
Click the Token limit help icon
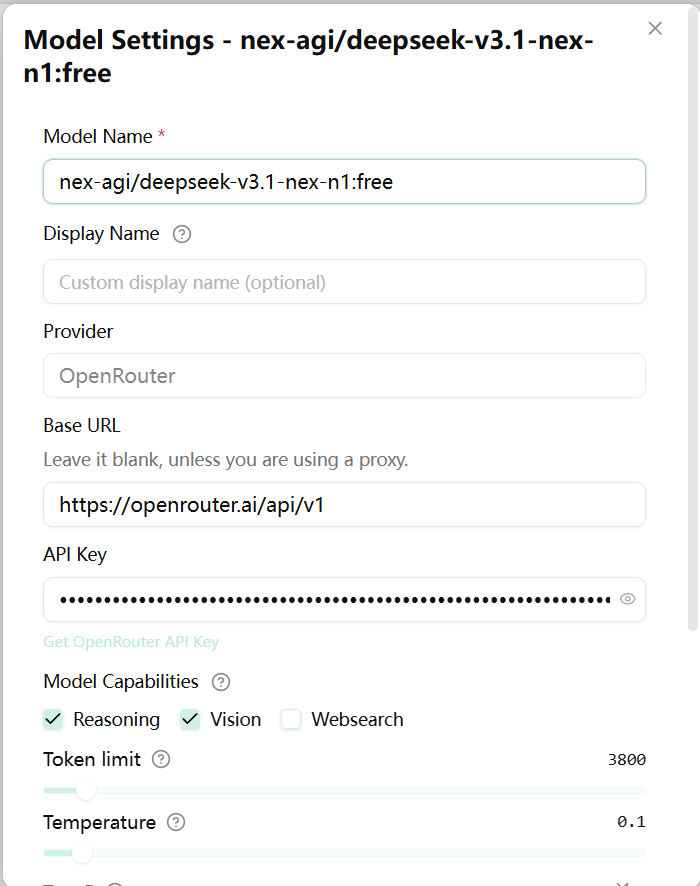point(161,759)
